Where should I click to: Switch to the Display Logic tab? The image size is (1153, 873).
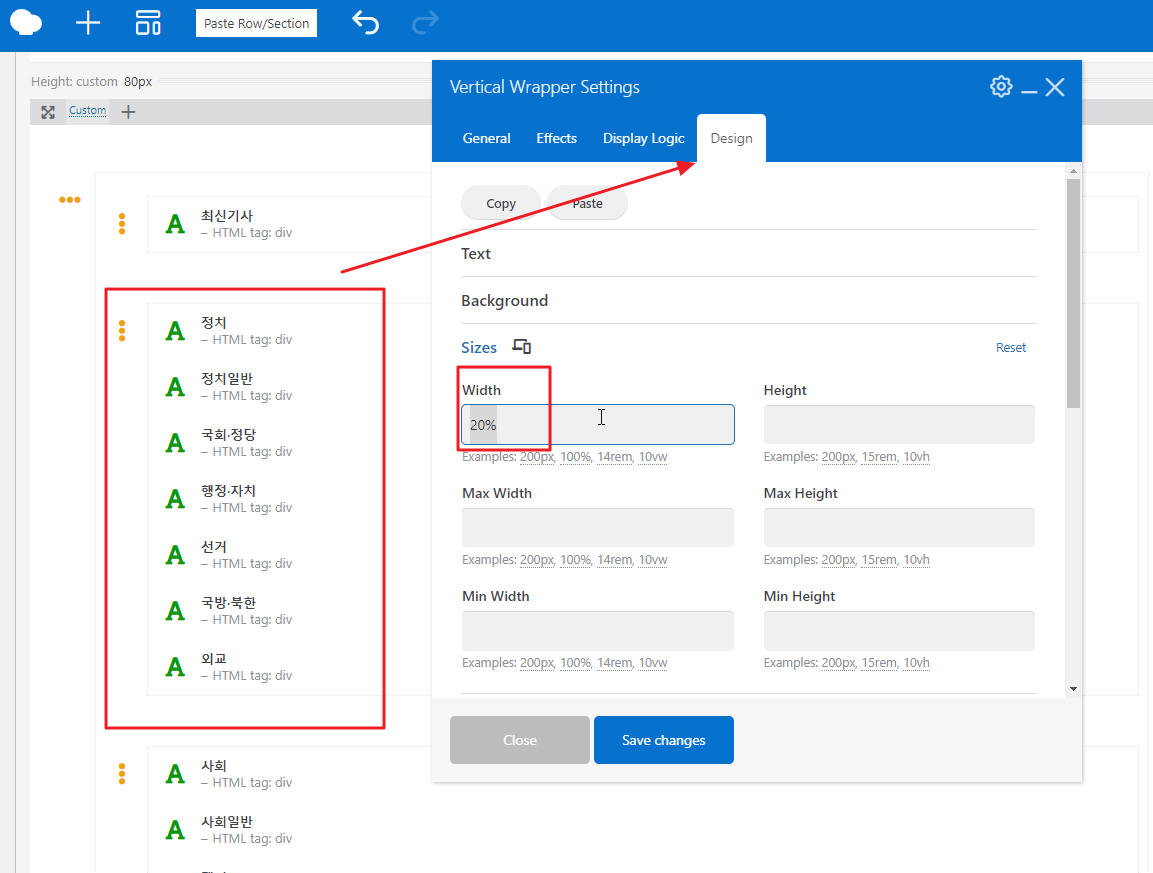tap(643, 138)
